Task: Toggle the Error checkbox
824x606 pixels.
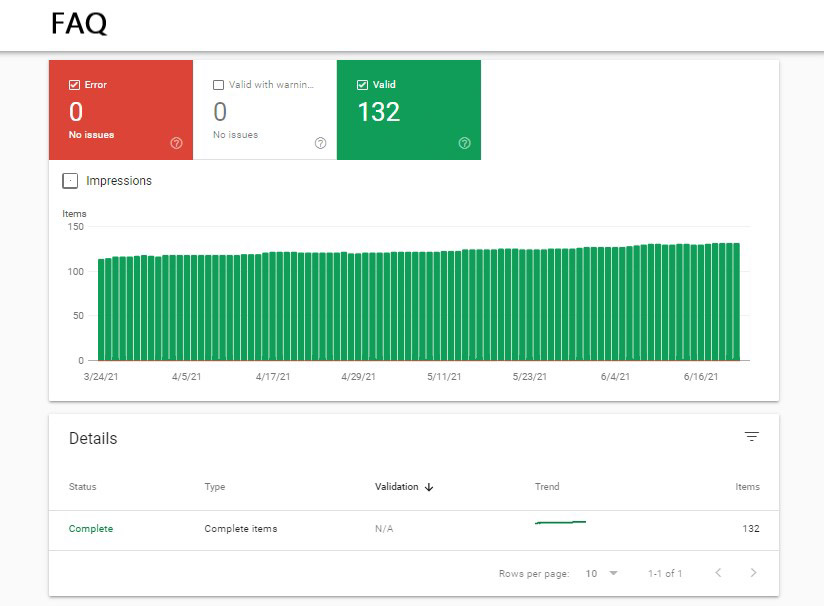Action: tap(74, 85)
